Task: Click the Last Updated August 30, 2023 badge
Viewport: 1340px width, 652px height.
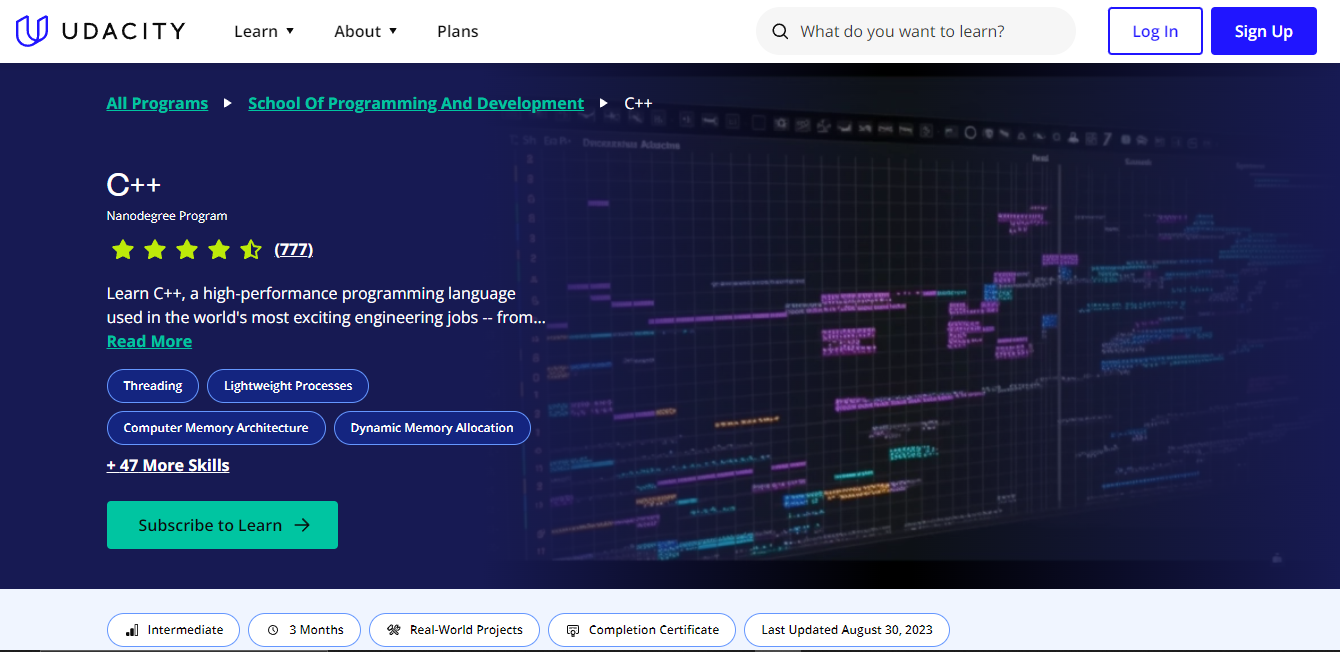Action: (847, 630)
